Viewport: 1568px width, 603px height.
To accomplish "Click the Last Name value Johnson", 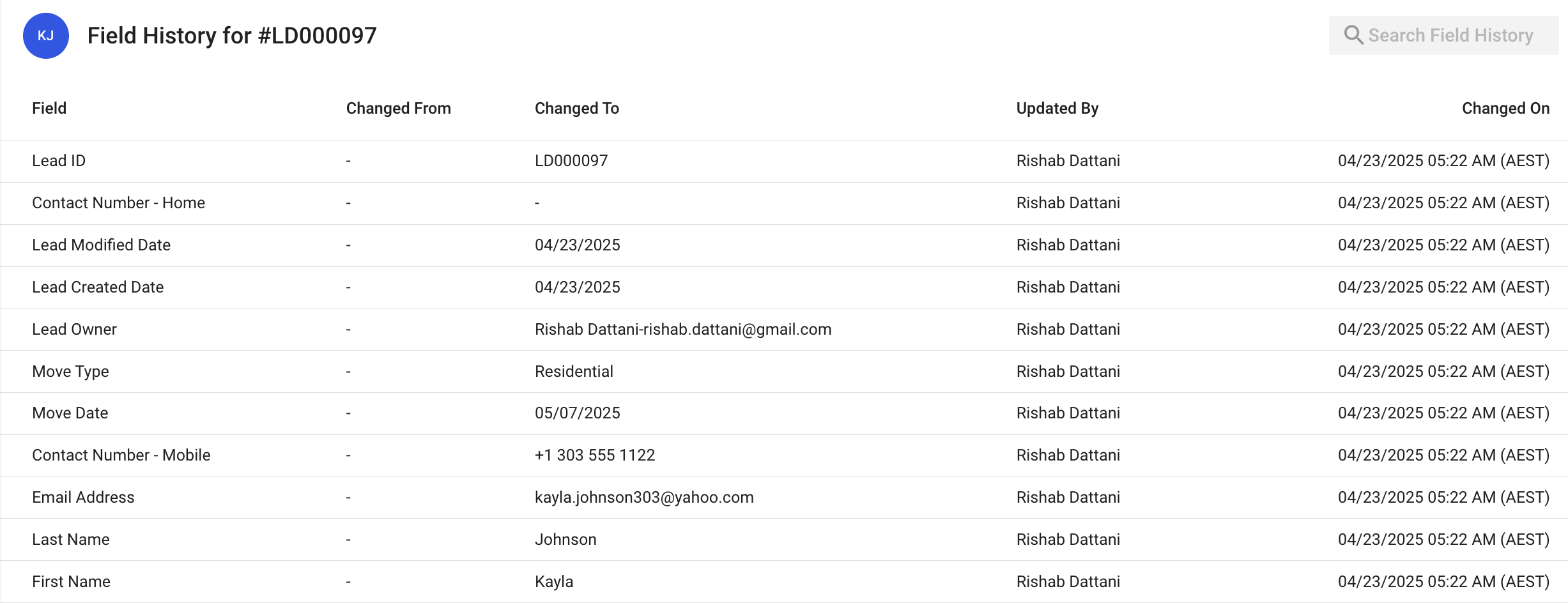I will [x=565, y=540].
